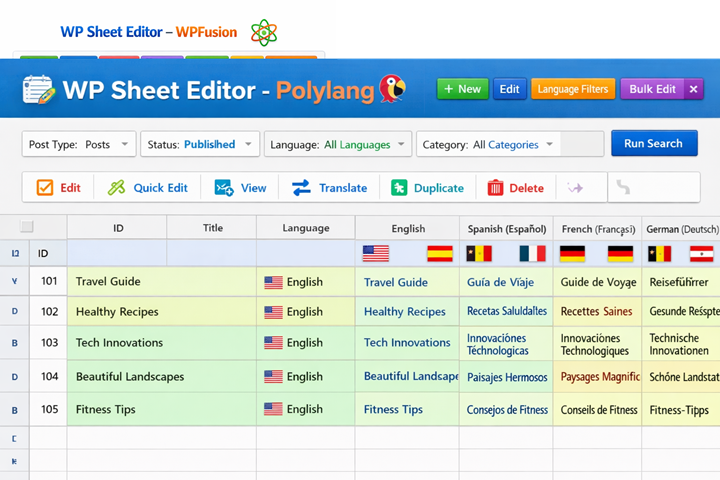This screenshot has height=480, width=720.
Task: Click the green New button
Action: coord(462,89)
